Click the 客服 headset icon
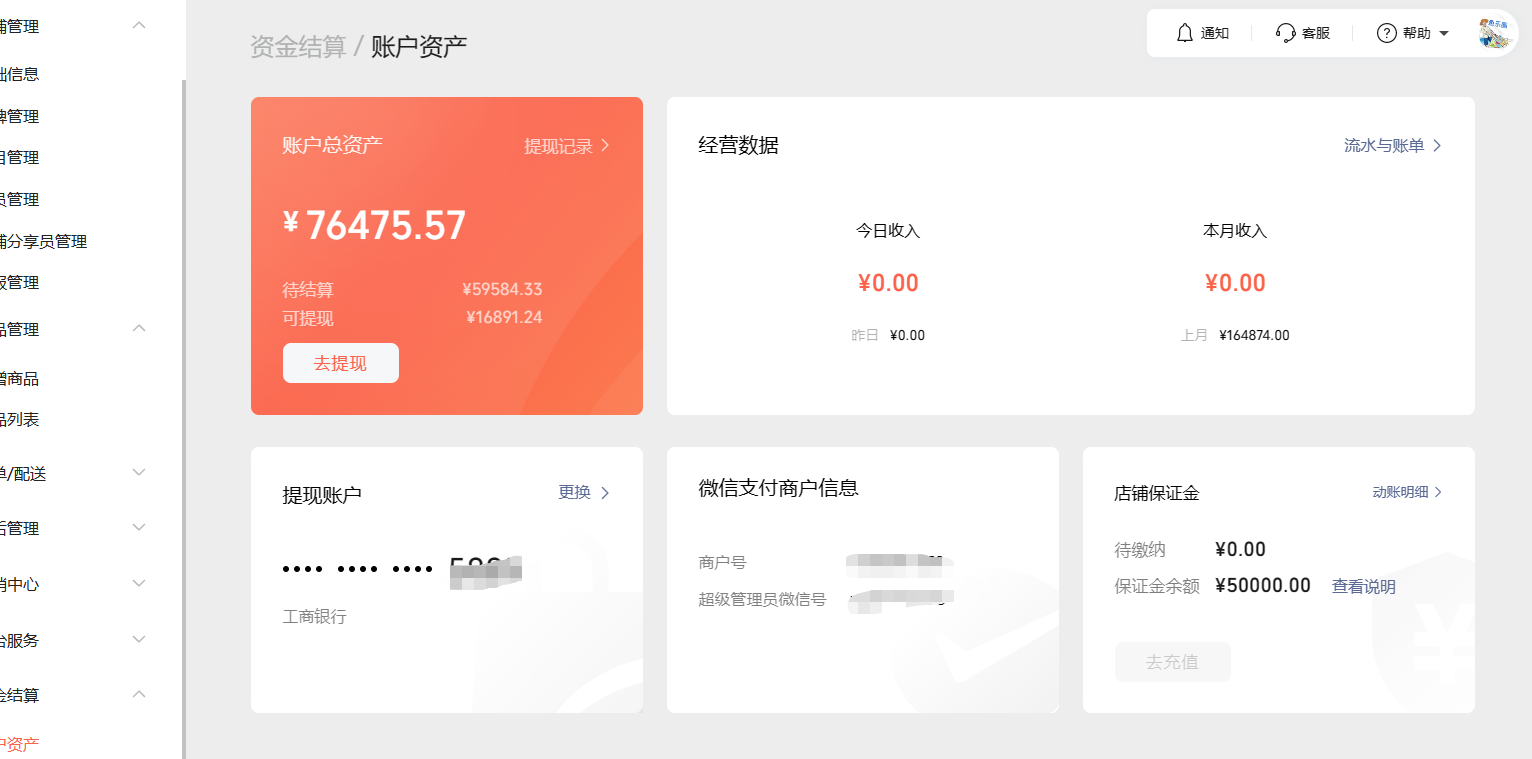Image resolution: width=1532 pixels, height=759 pixels. click(x=1286, y=33)
